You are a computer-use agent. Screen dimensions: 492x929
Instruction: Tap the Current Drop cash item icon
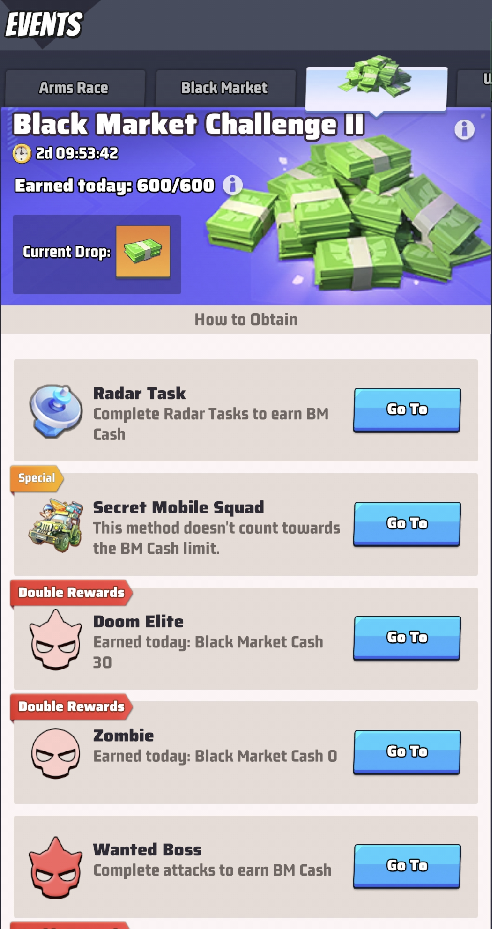(x=143, y=252)
